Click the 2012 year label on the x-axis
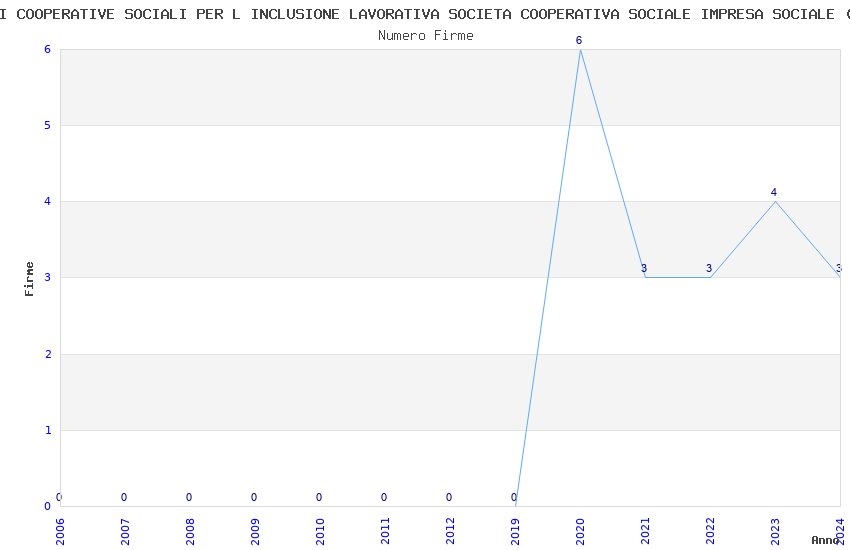 [450, 531]
